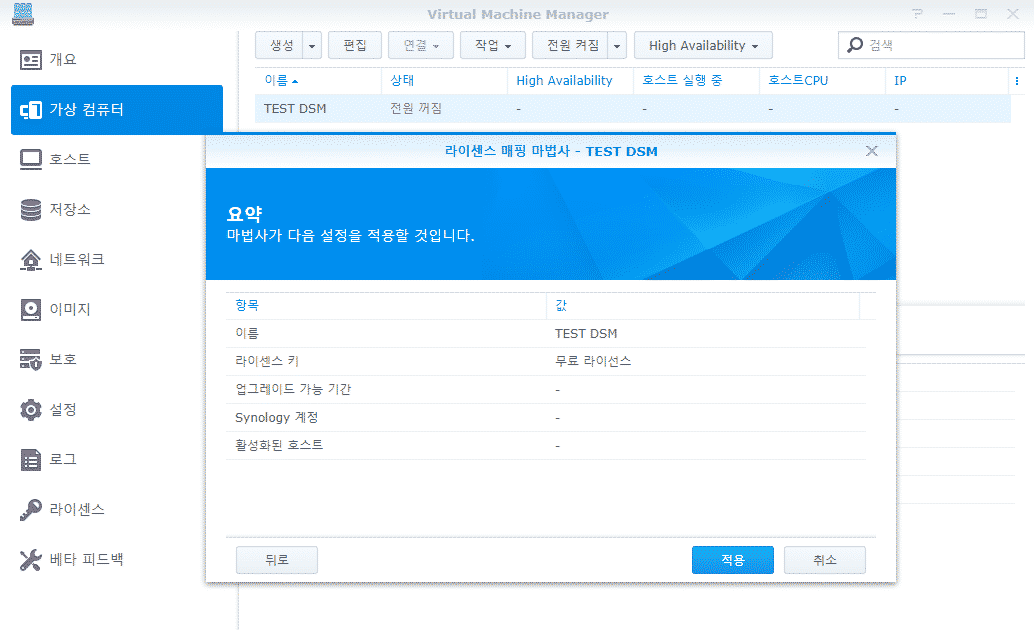Close the license mapping wizard dialog
Viewport: 1034px width, 630px height.
872,151
